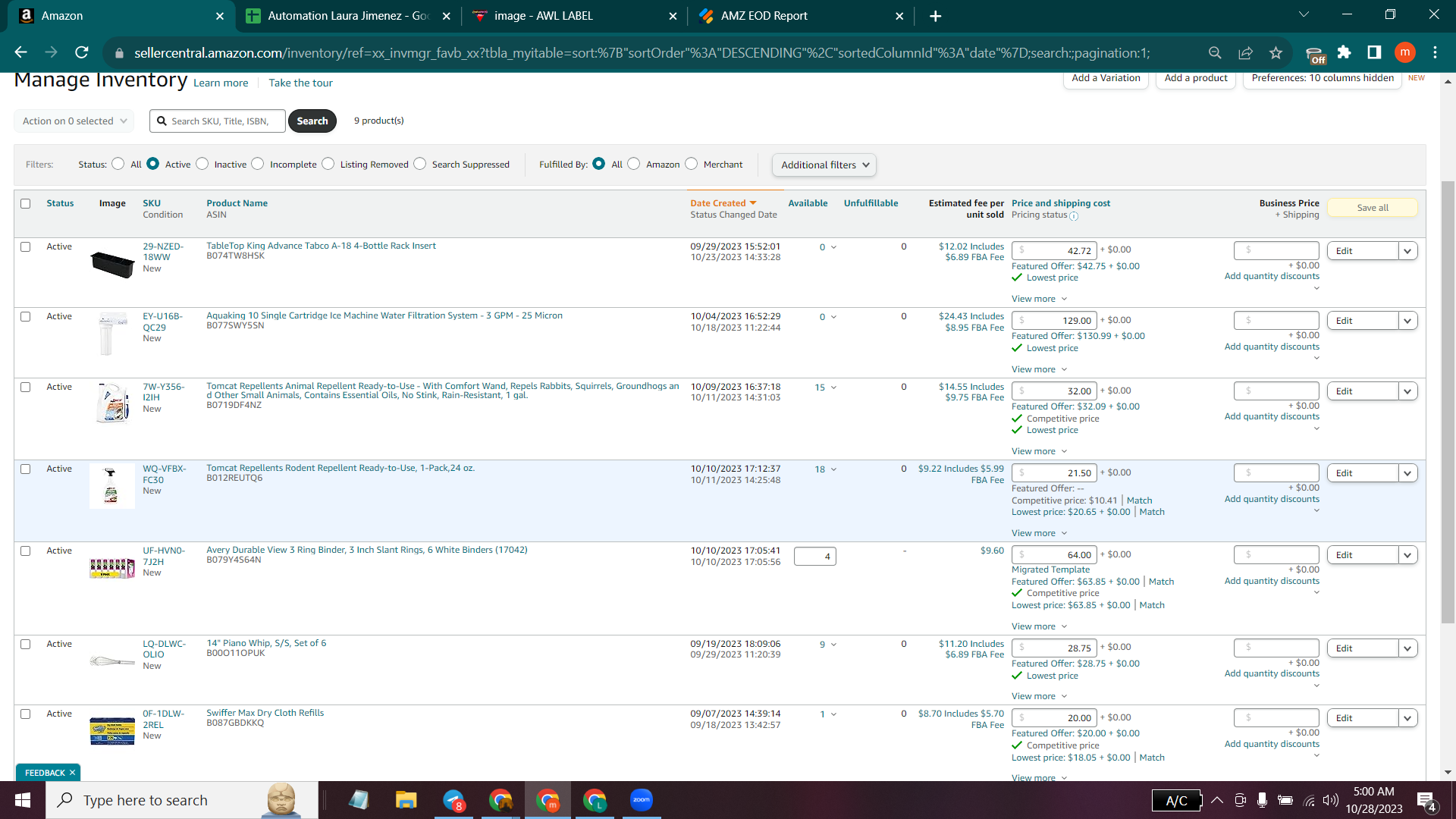Image resolution: width=1456 pixels, height=819 pixels.
Task: Open a new browser tab
Action: pos(935,16)
